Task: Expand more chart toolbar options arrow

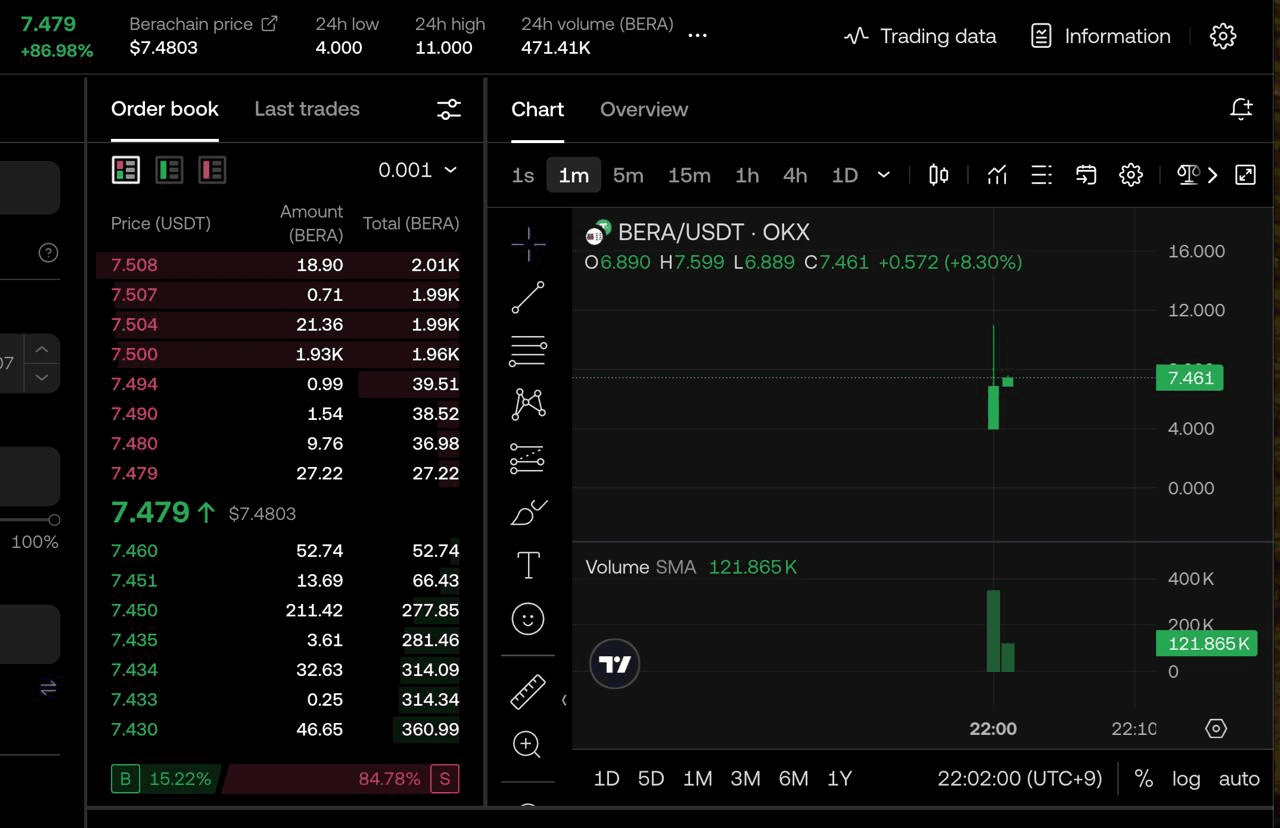Action: (1212, 175)
